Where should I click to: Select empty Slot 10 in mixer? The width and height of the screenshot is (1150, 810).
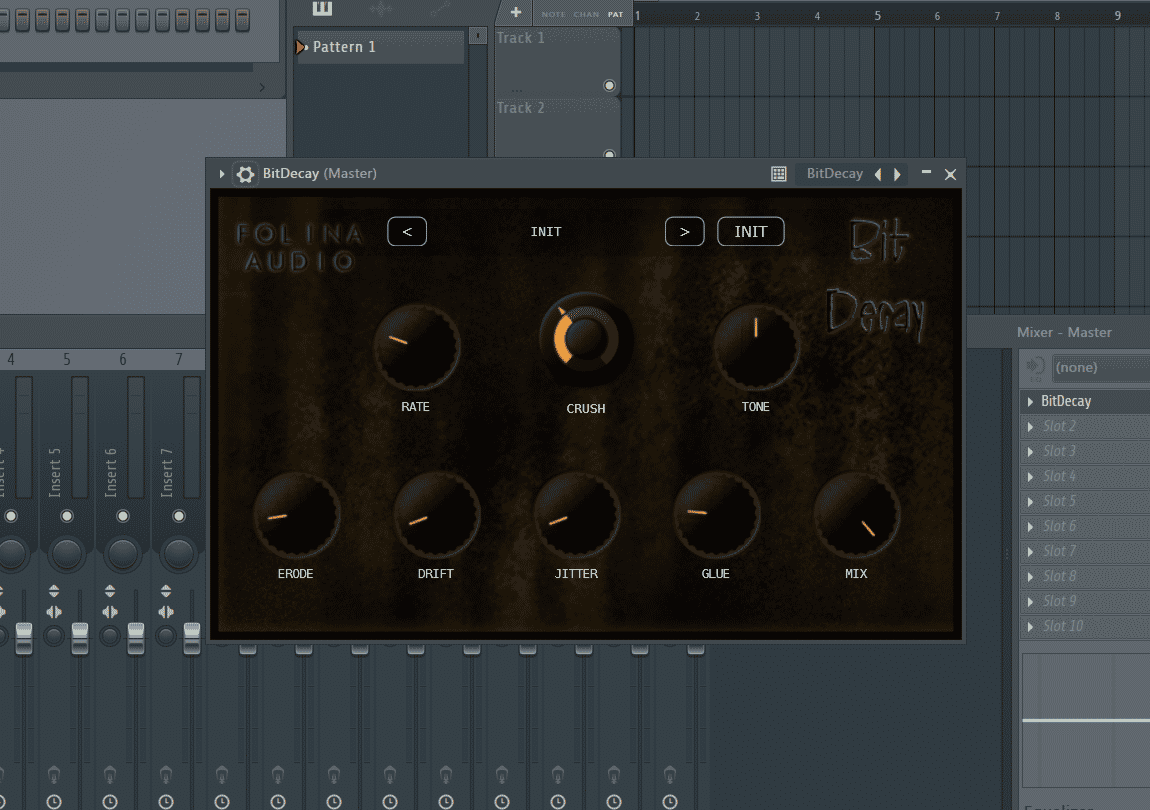(1085, 626)
